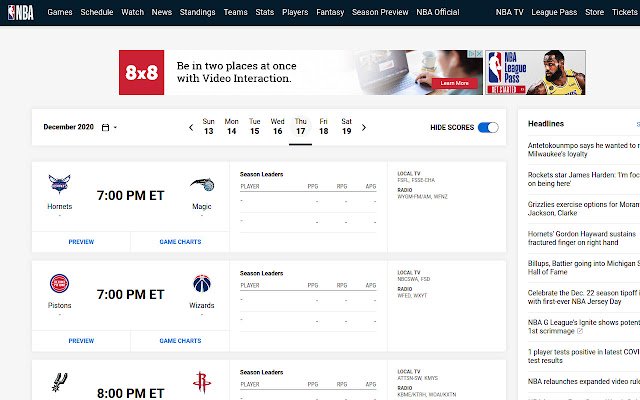Image resolution: width=640 pixels, height=400 pixels.
Task: Open the Schedule menu item
Action: click(x=97, y=12)
